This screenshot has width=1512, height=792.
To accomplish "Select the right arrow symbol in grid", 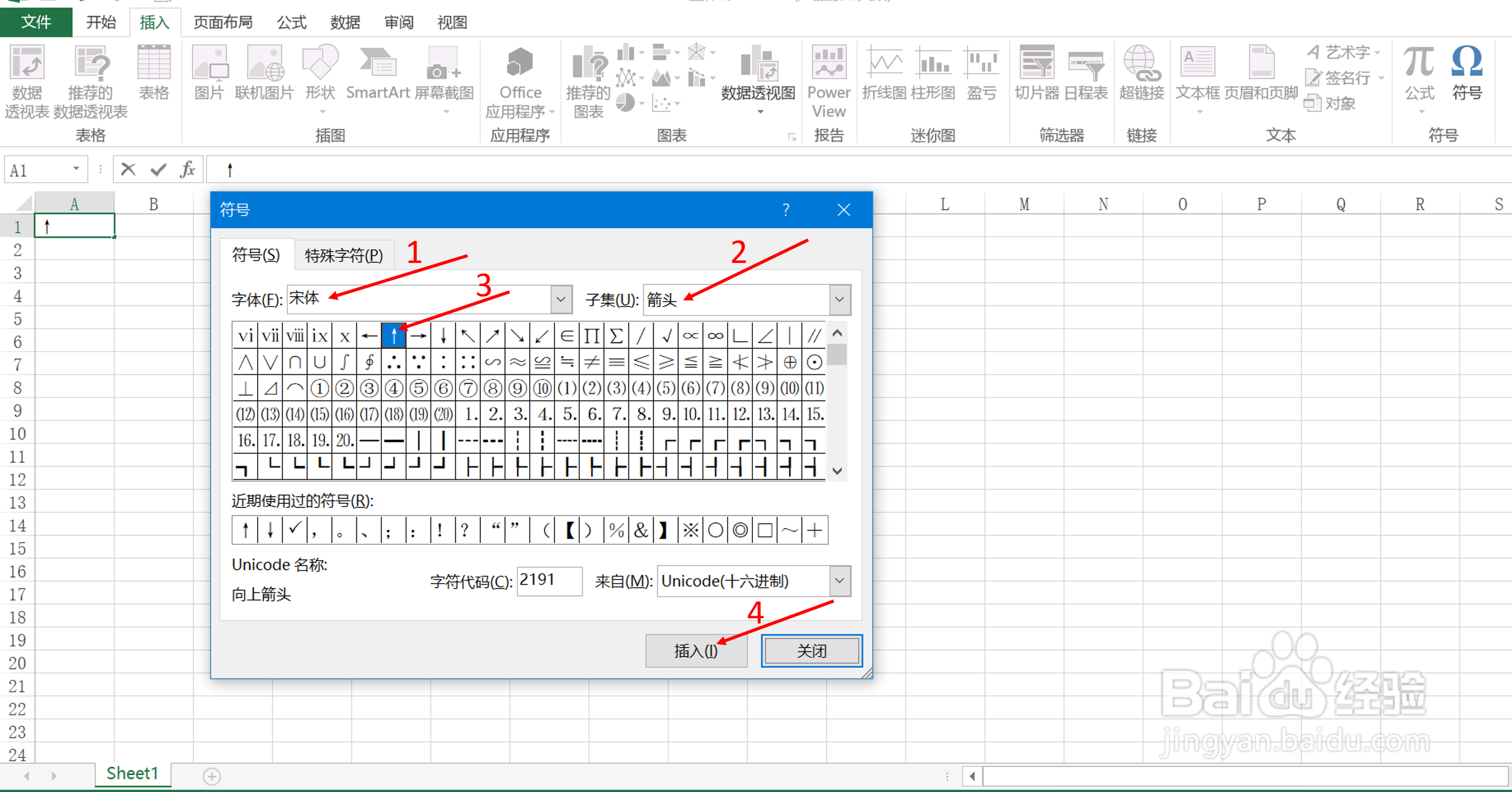I will click(x=419, y=336).
